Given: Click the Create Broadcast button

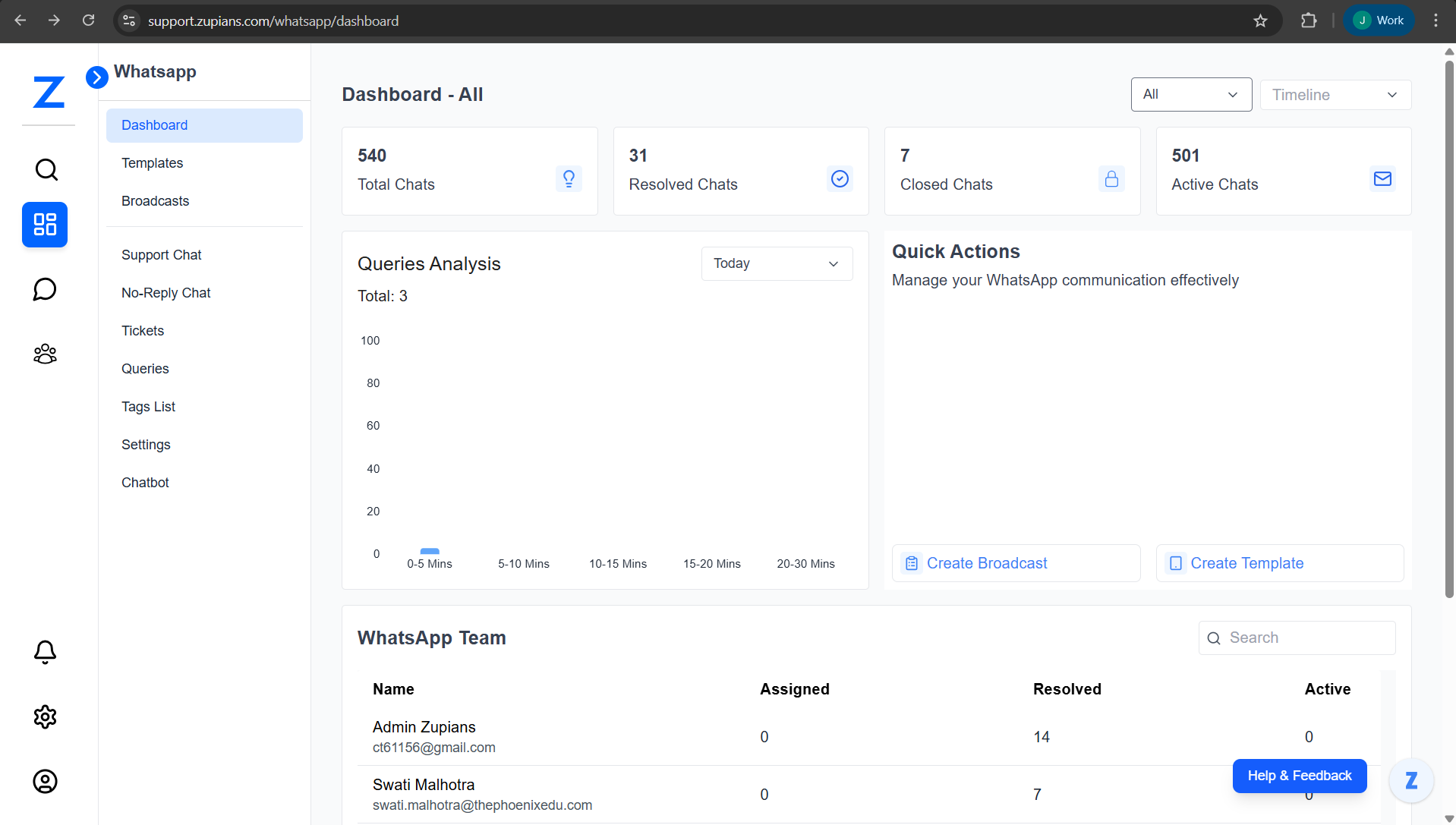Looking at the screenshot, I should (1015, 562).
